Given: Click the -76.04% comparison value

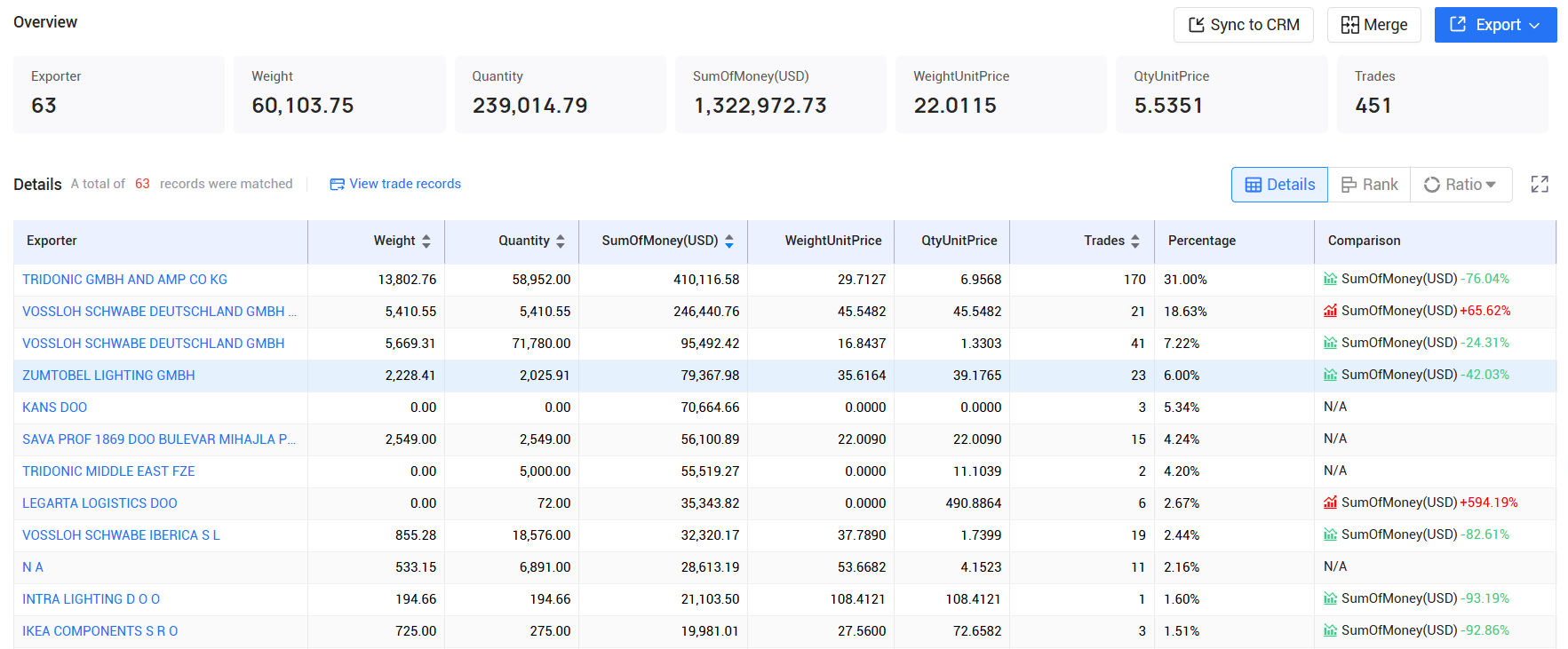Looking at the screenshot, I should click(x=1485, y=279).
